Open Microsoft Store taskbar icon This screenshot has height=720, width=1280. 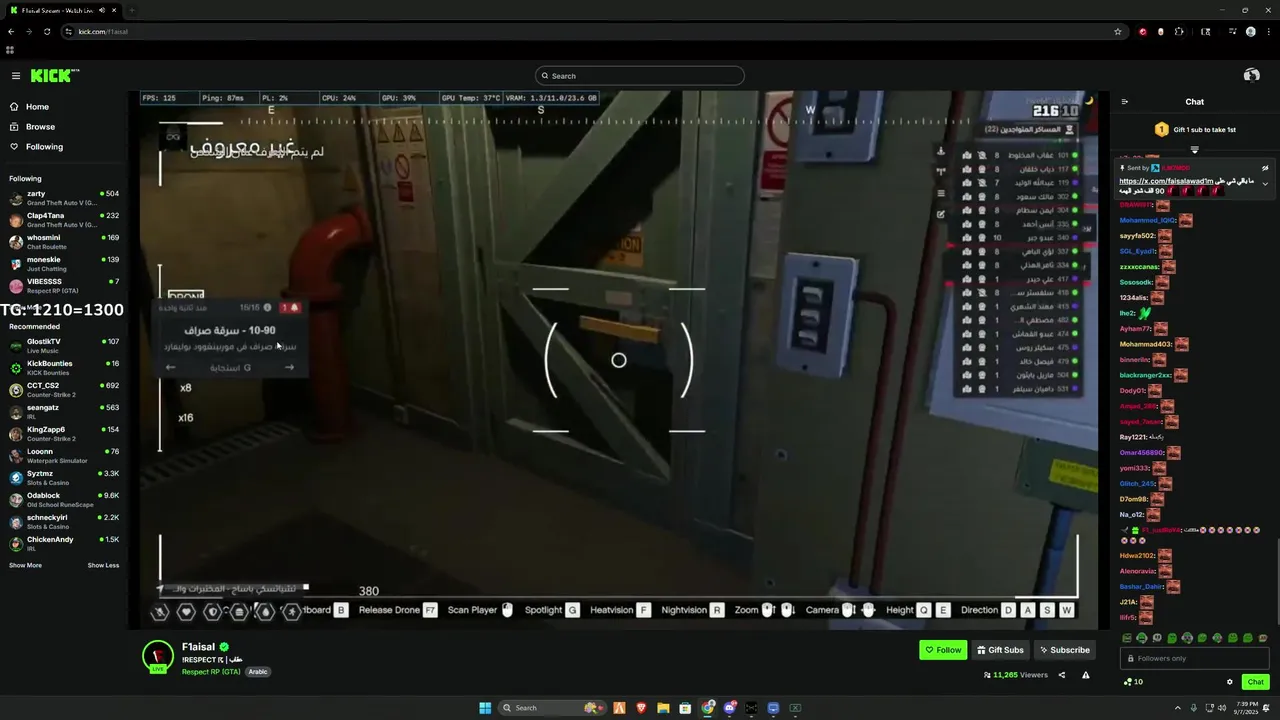tap(685, 708)
